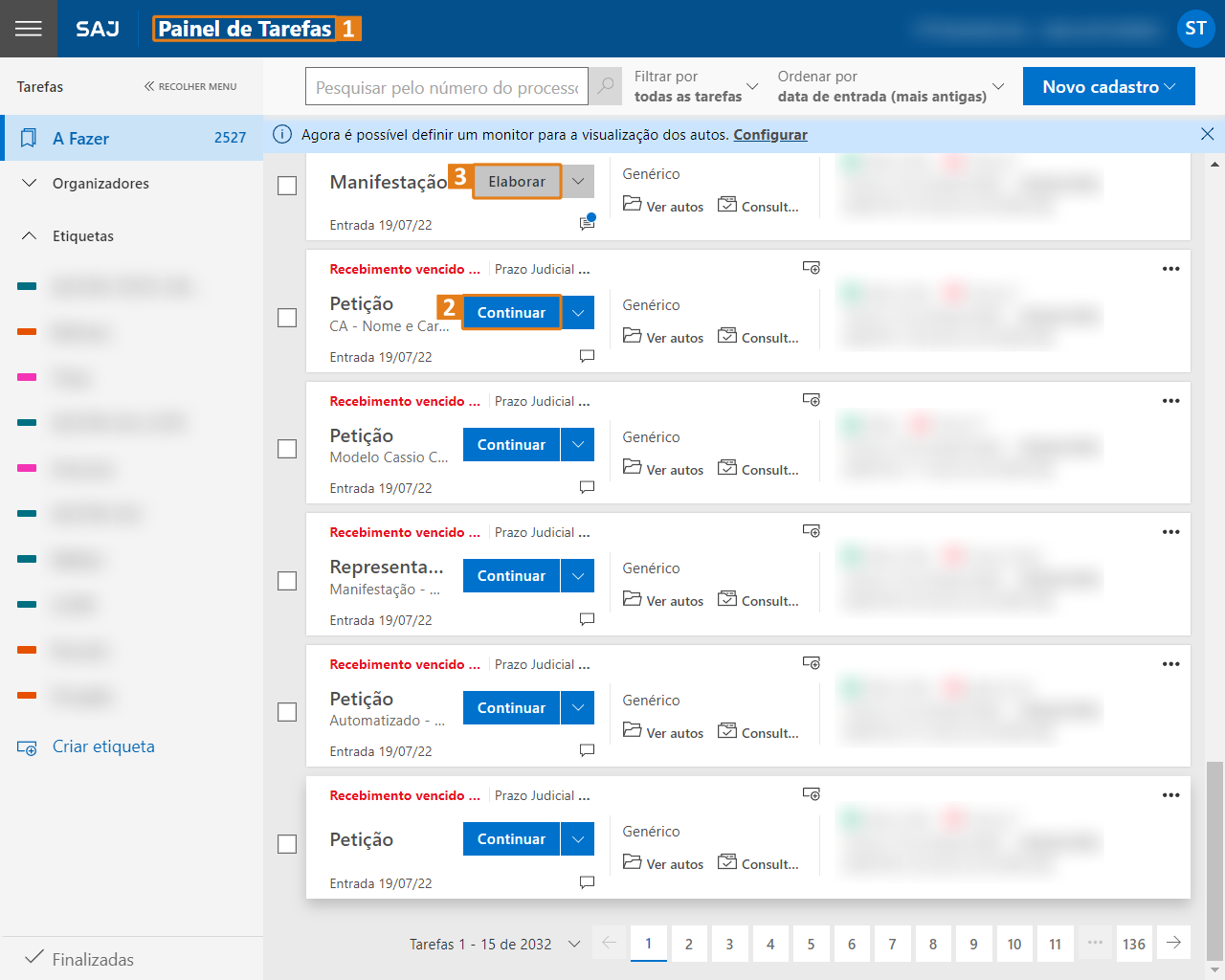Check the Manifestação task checkbox

point(287,186)
